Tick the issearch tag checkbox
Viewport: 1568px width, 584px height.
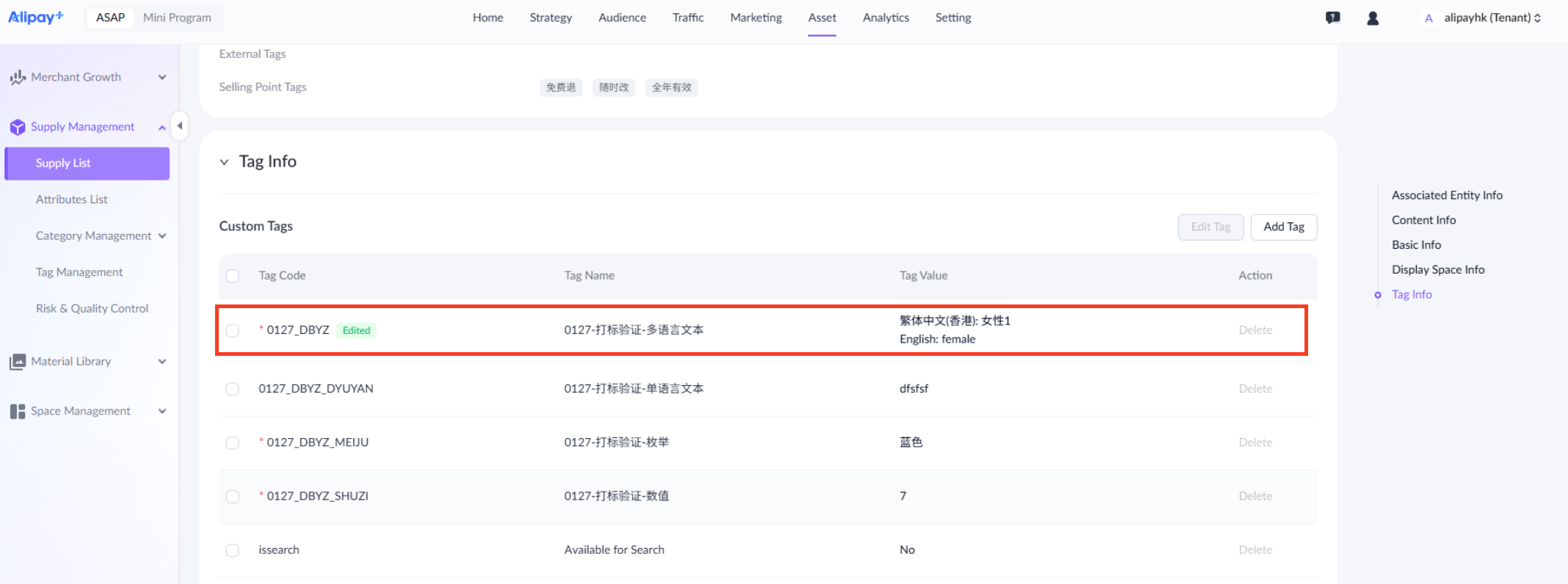click(233, 550)
